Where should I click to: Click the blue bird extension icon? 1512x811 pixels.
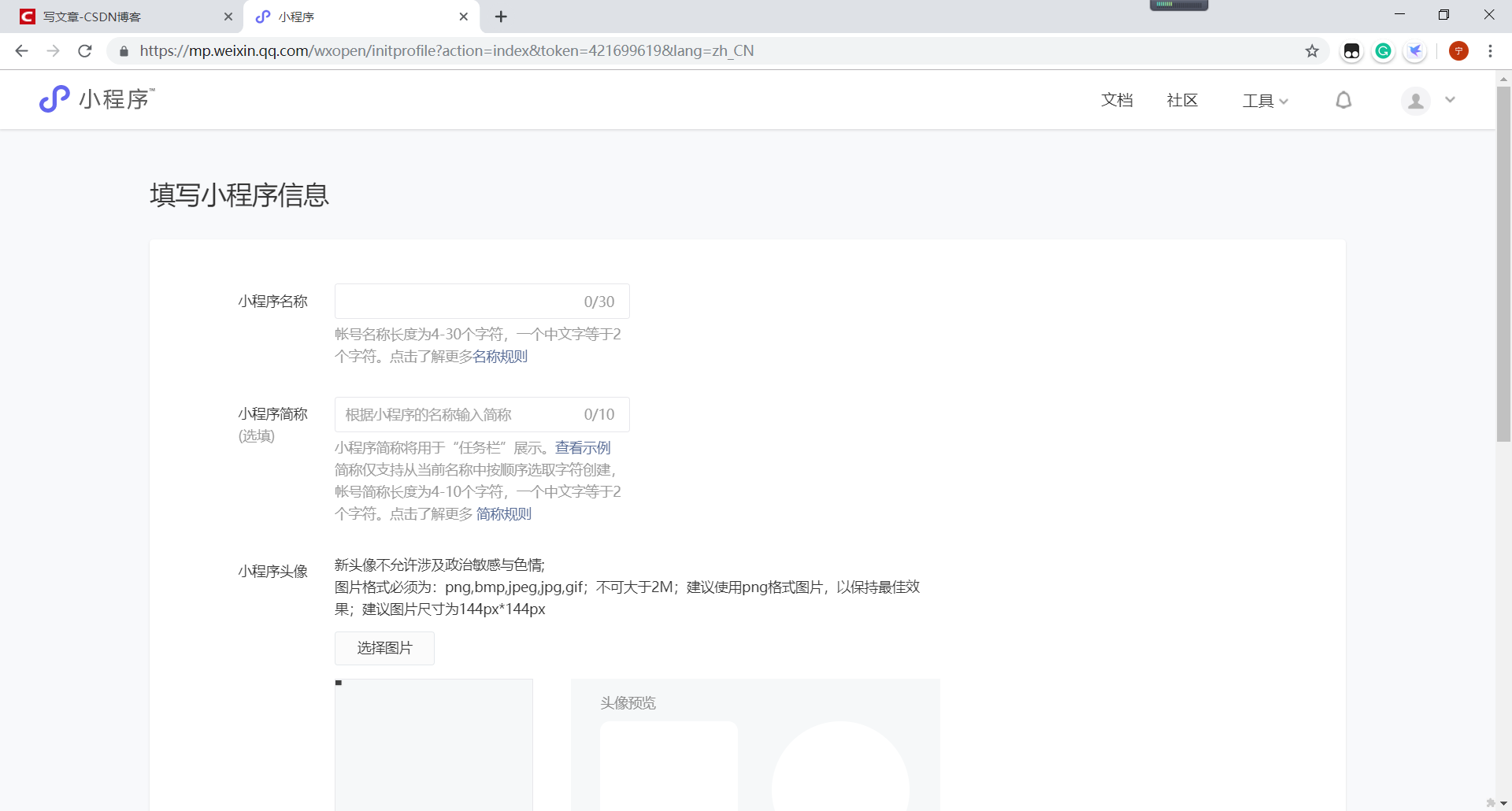[x=1415, y=51]
